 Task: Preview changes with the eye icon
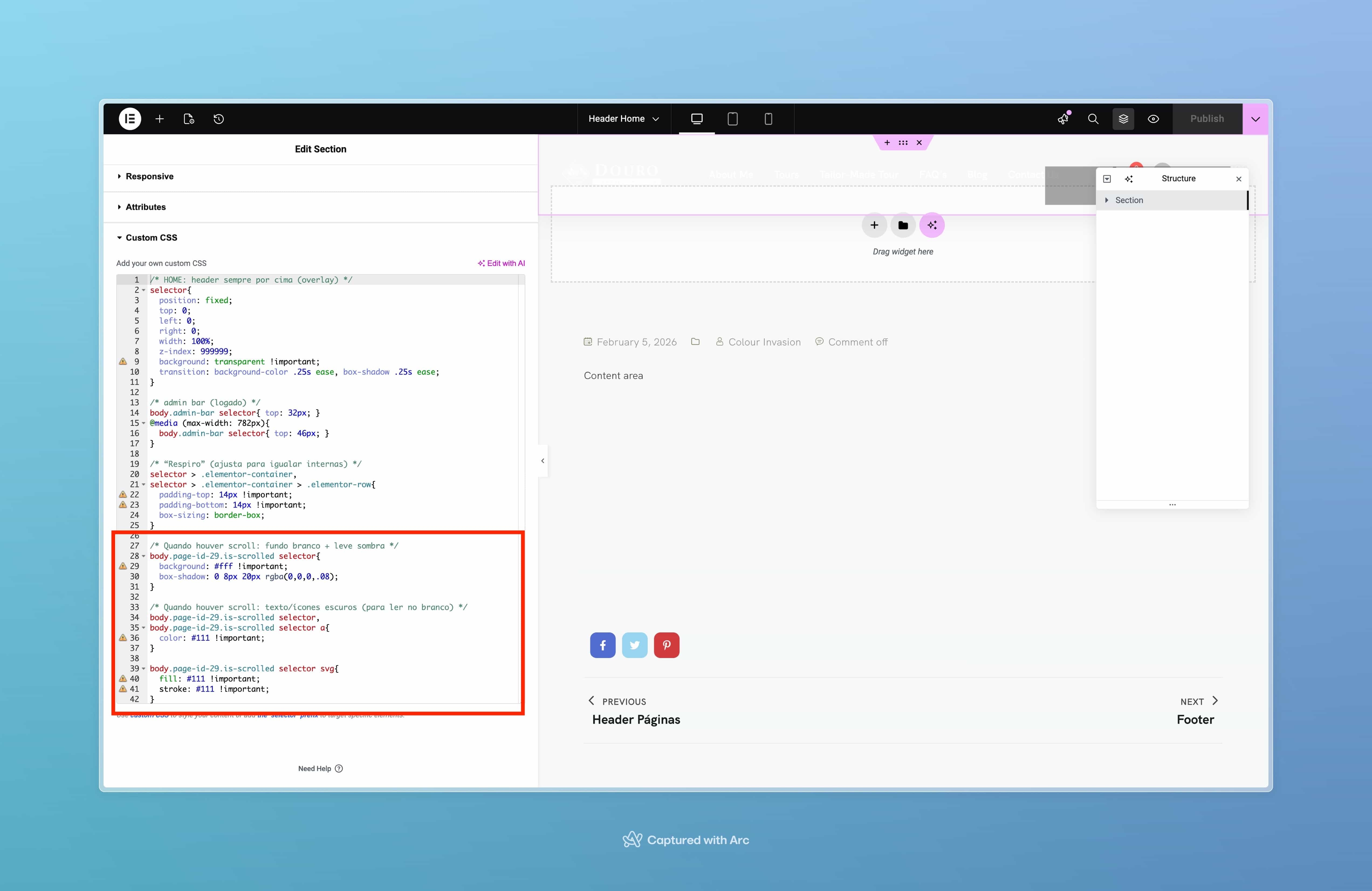tap(1153, 119)
